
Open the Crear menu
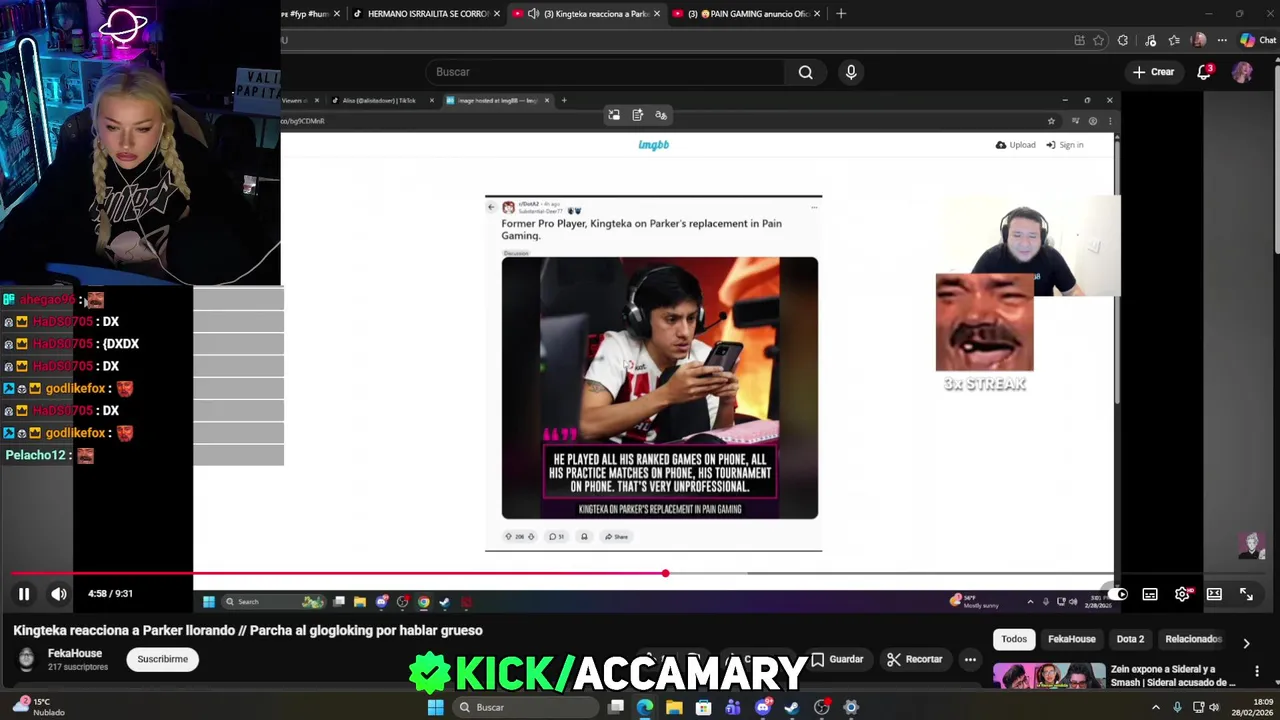(1153, 72)
